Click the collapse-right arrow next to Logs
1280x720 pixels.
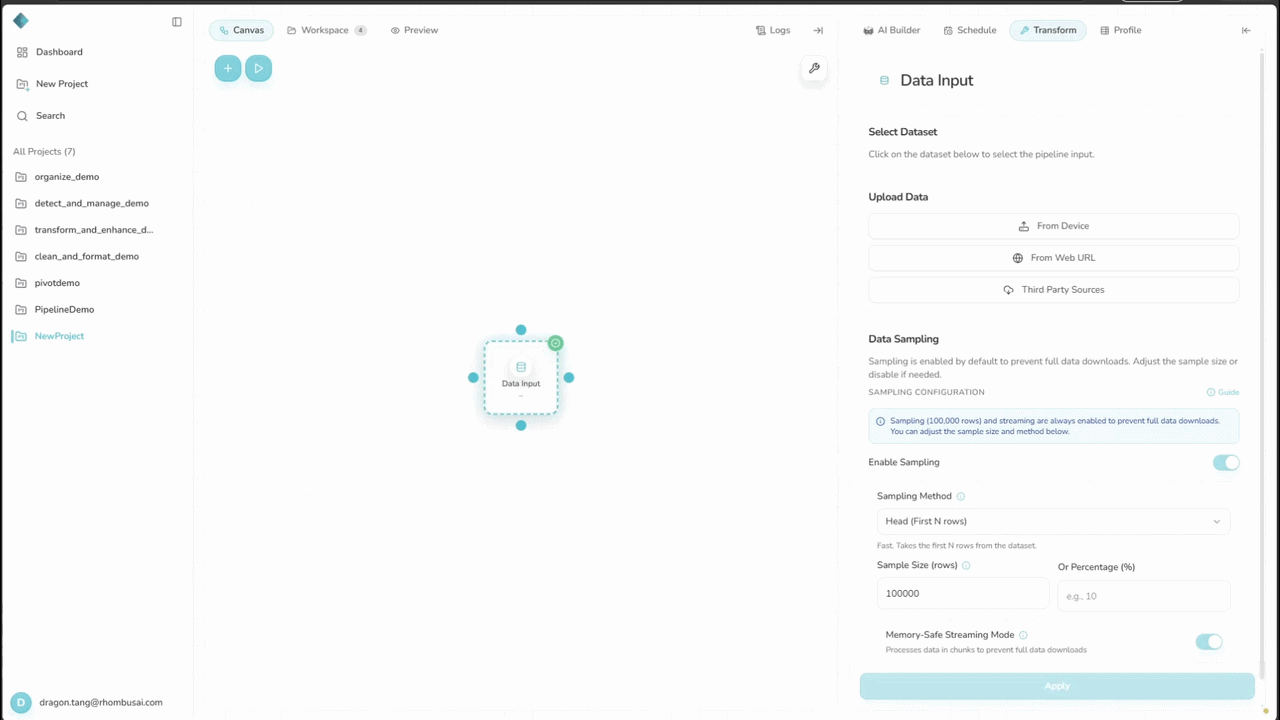point(818,30)
